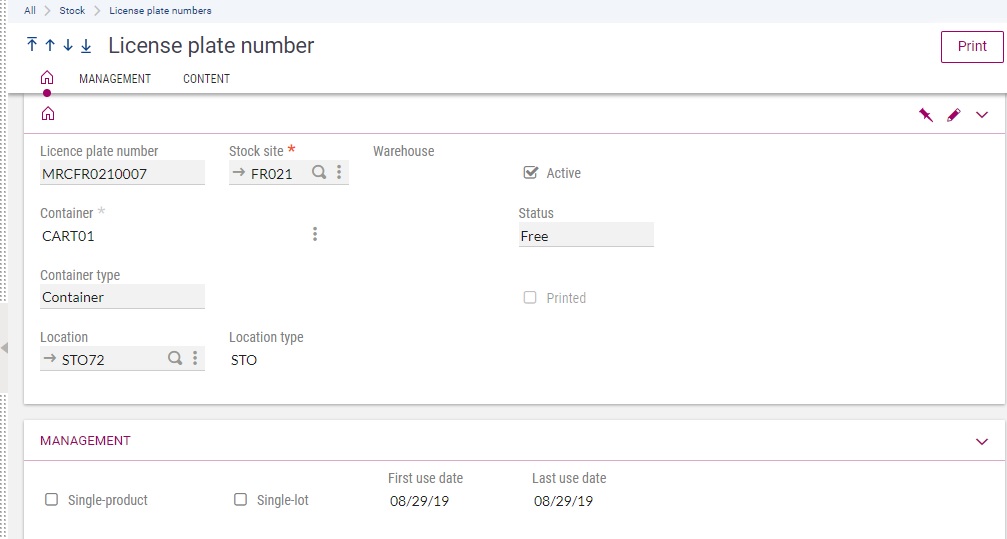Edit section using the pencil icon
The image size is (1007, 539).
coord(954,115)
